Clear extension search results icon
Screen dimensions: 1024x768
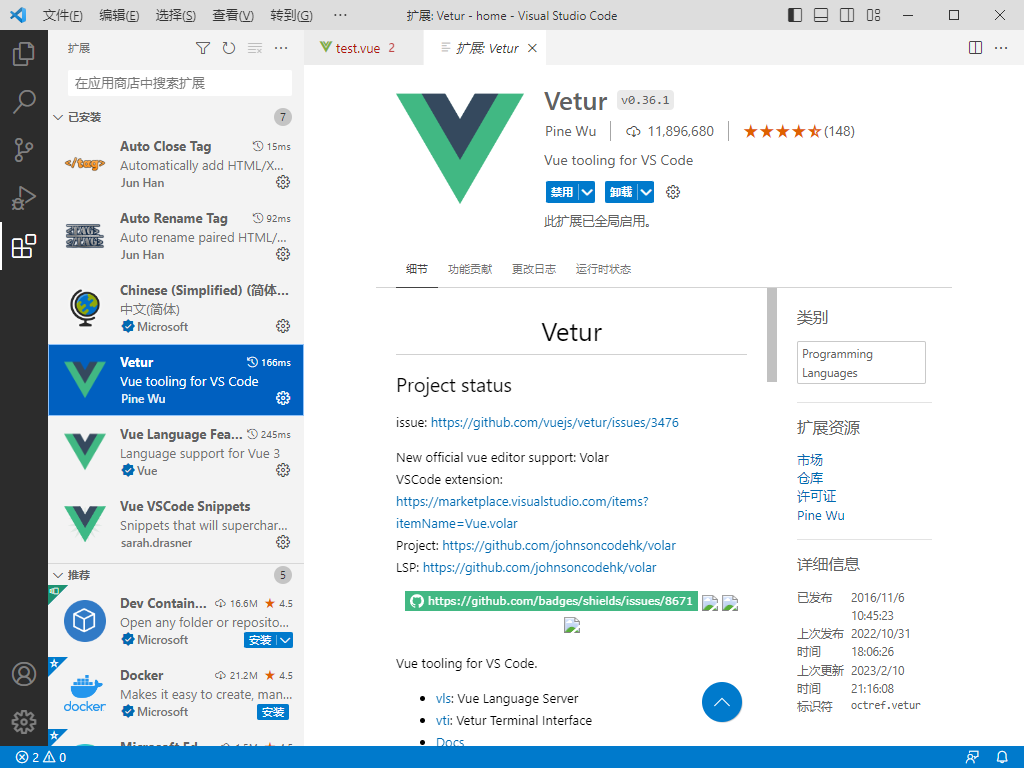click(x=255, y=48)
